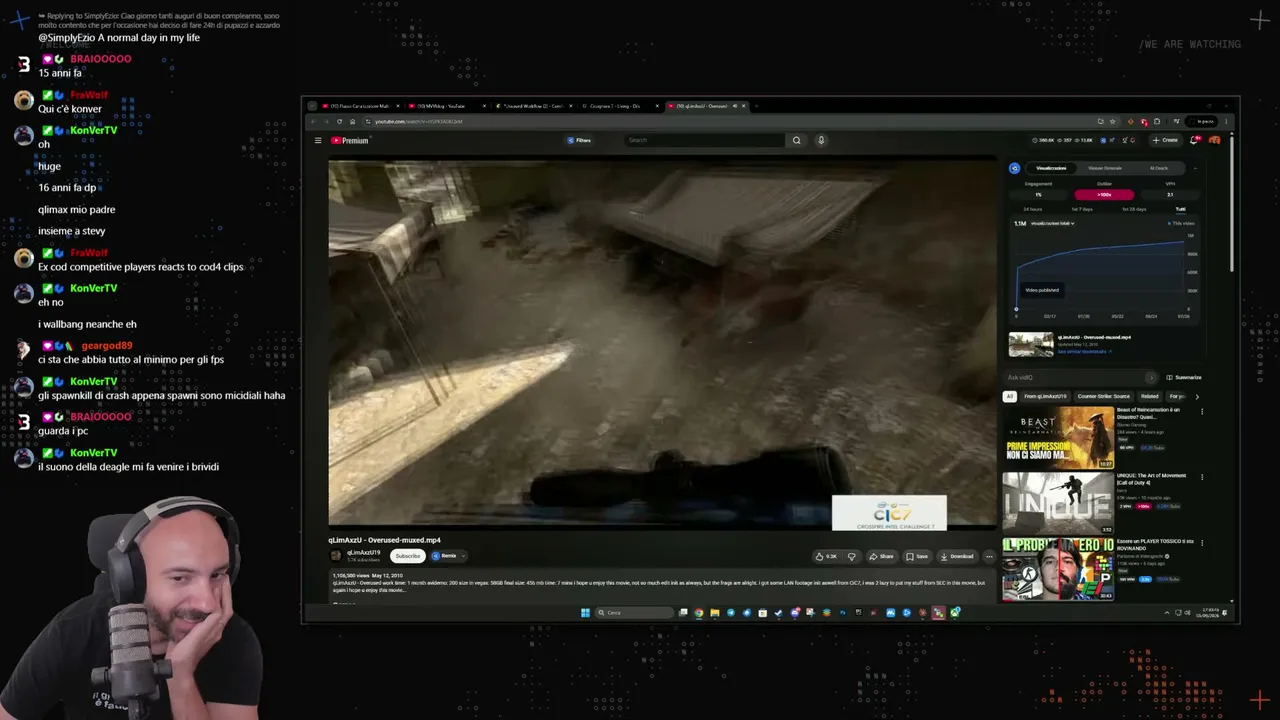
Task: Open the Remix dropdown under the video
Action: coord(448,556)
